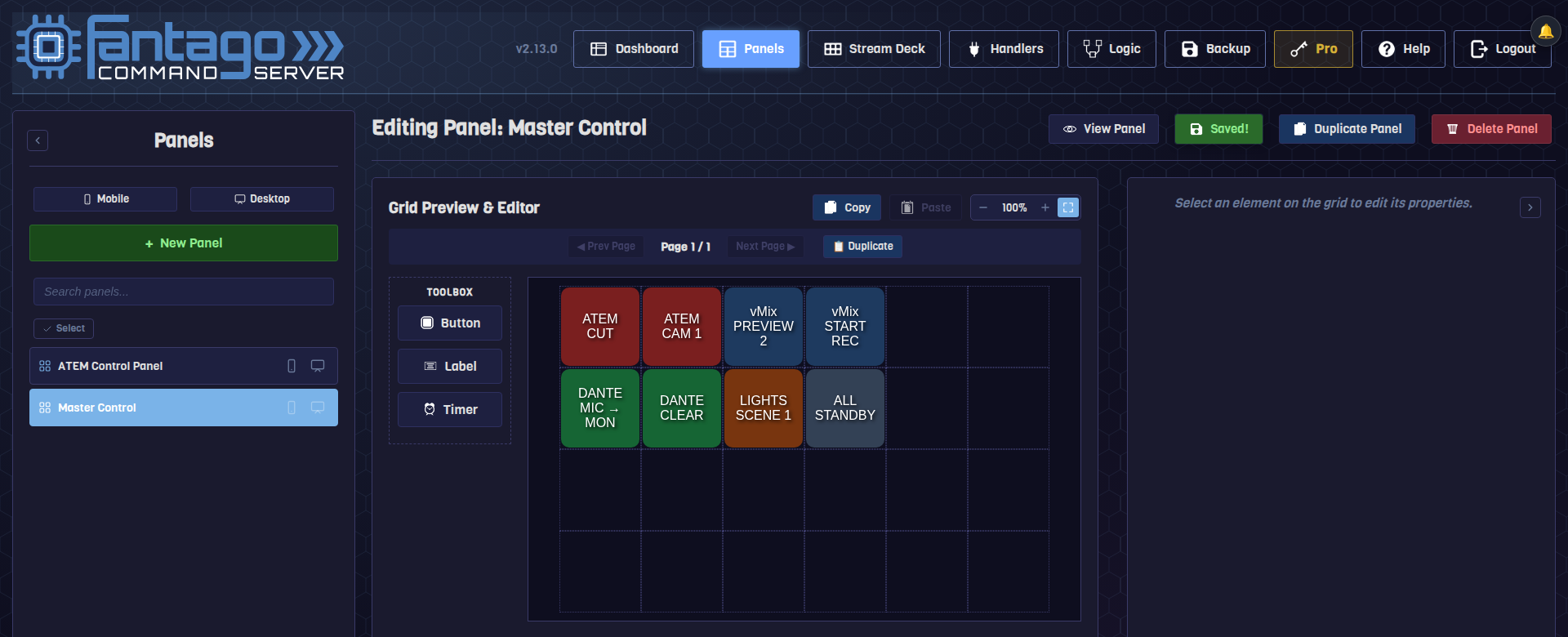Open the Backup section
The image size is (1568, 637).
pyautogui.click(x=1215, y=49)
